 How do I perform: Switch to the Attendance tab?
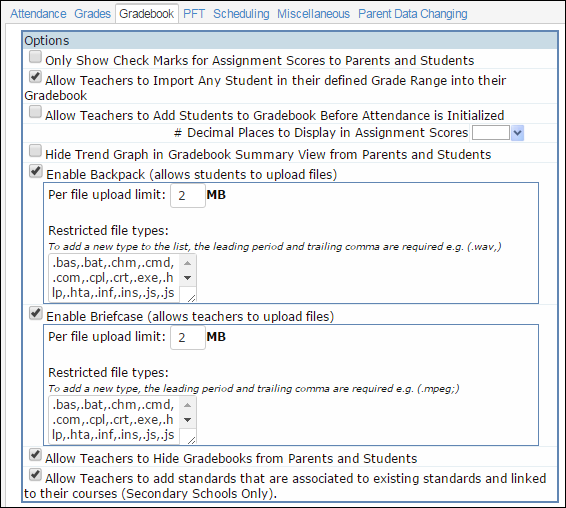(x=38, y=14)
